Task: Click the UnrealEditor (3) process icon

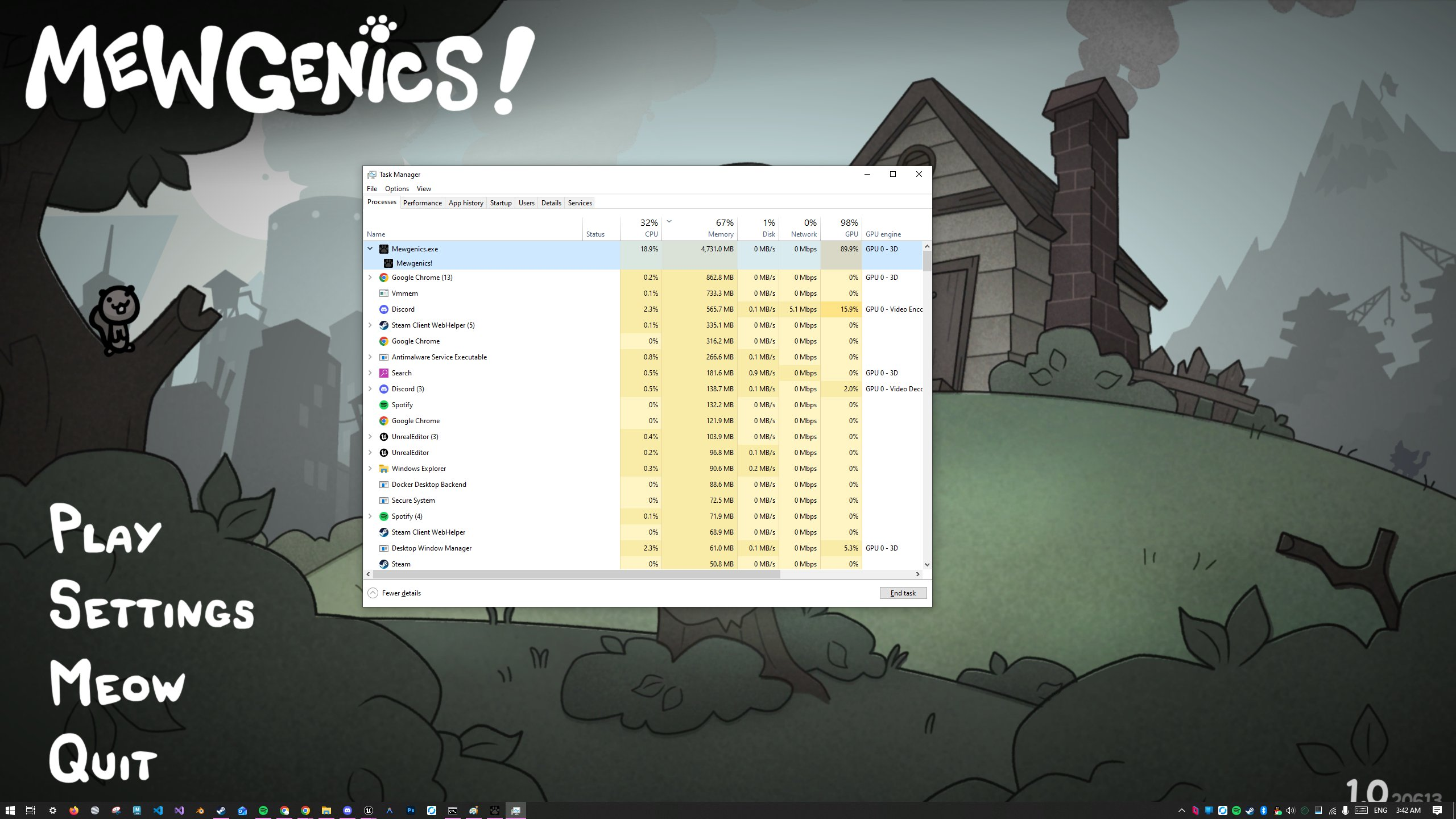Action: coord(383,437)
